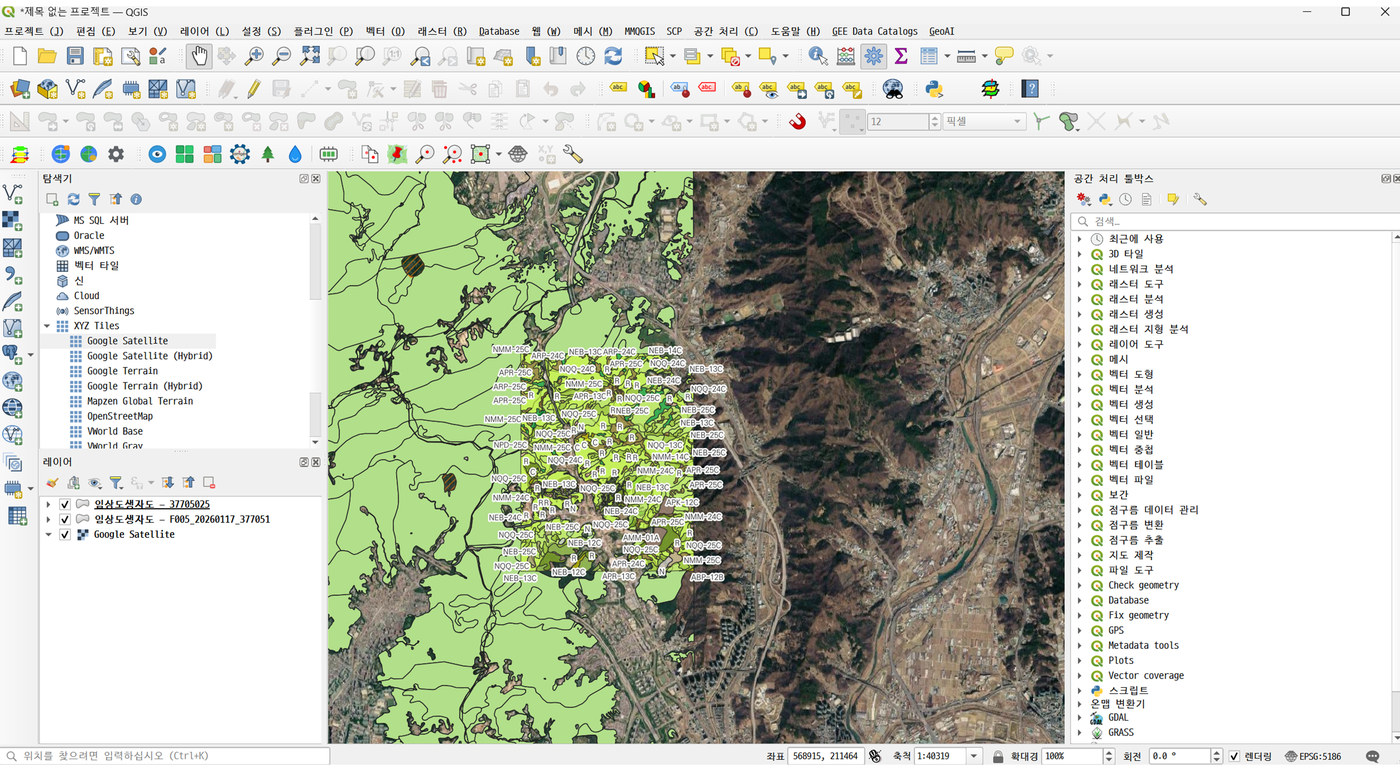Enable snapping with the red magnet icon
Image resolution: width=1400 pixels, height=771 pixels.
click(x=797, y=122)
